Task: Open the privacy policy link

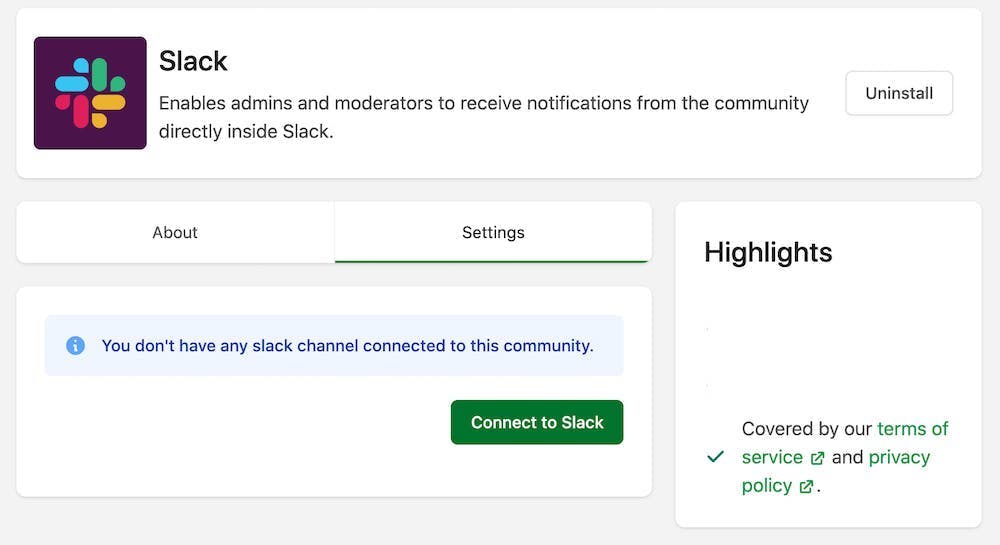Action: coord(898,457)
